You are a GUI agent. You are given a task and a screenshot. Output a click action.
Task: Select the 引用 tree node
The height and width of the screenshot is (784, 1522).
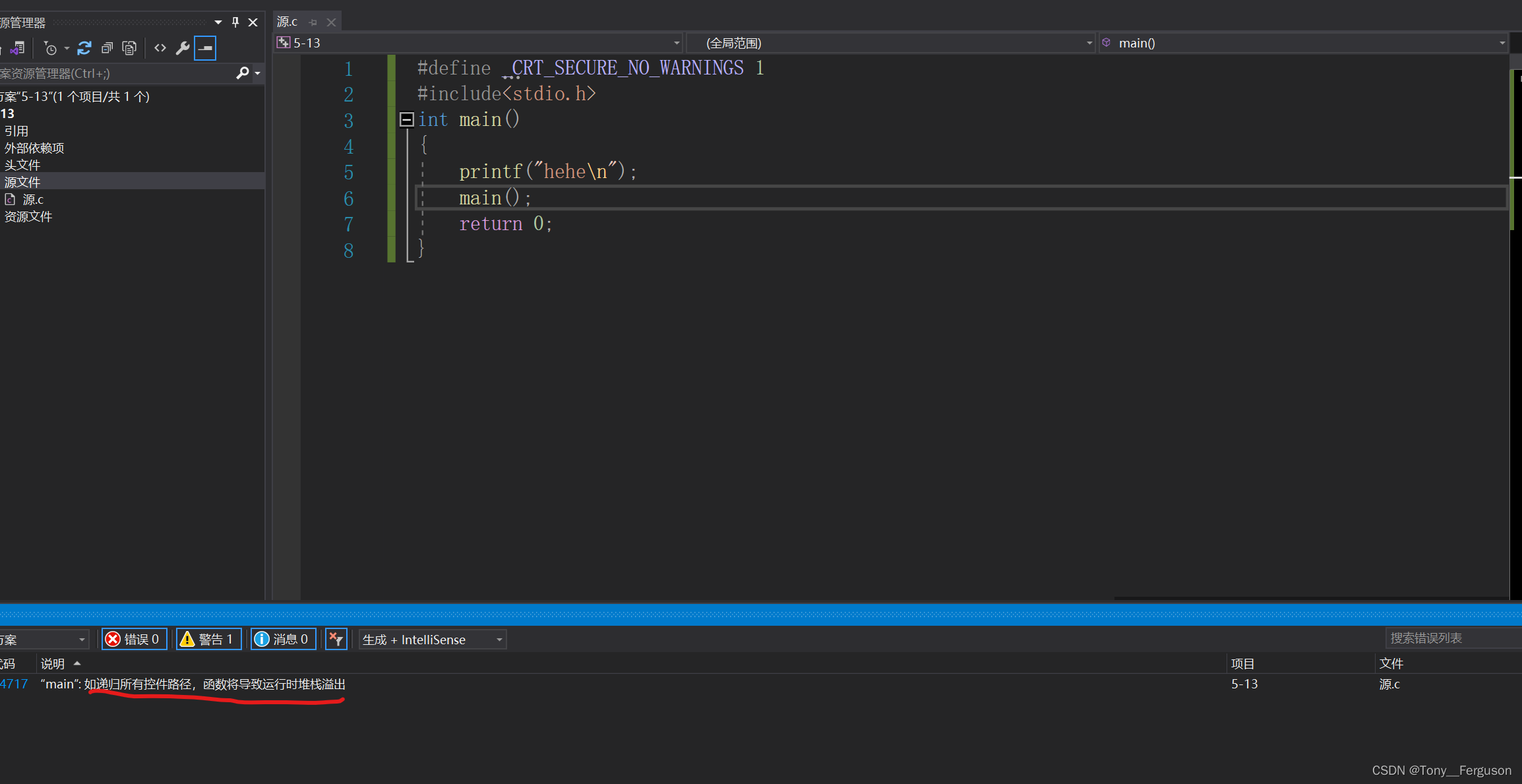point(16,131)
